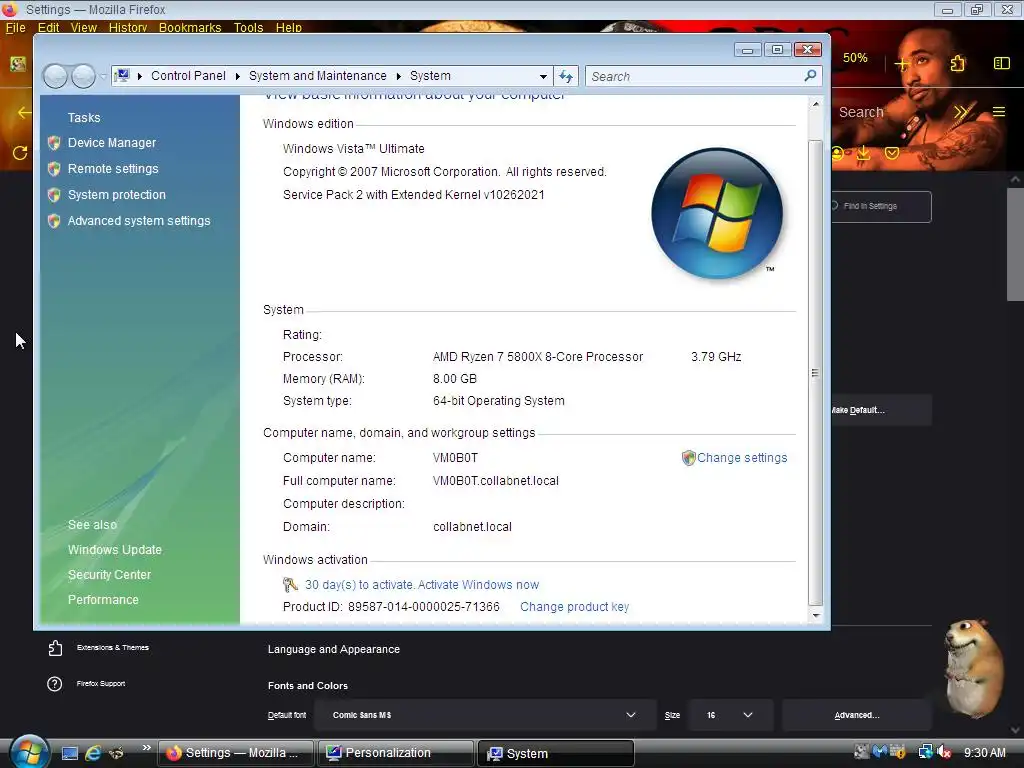Click Firefox new tab plus icon
The height and width of the screenshot is (768, 1024).
pyautogui.click(x=901, y=63)
